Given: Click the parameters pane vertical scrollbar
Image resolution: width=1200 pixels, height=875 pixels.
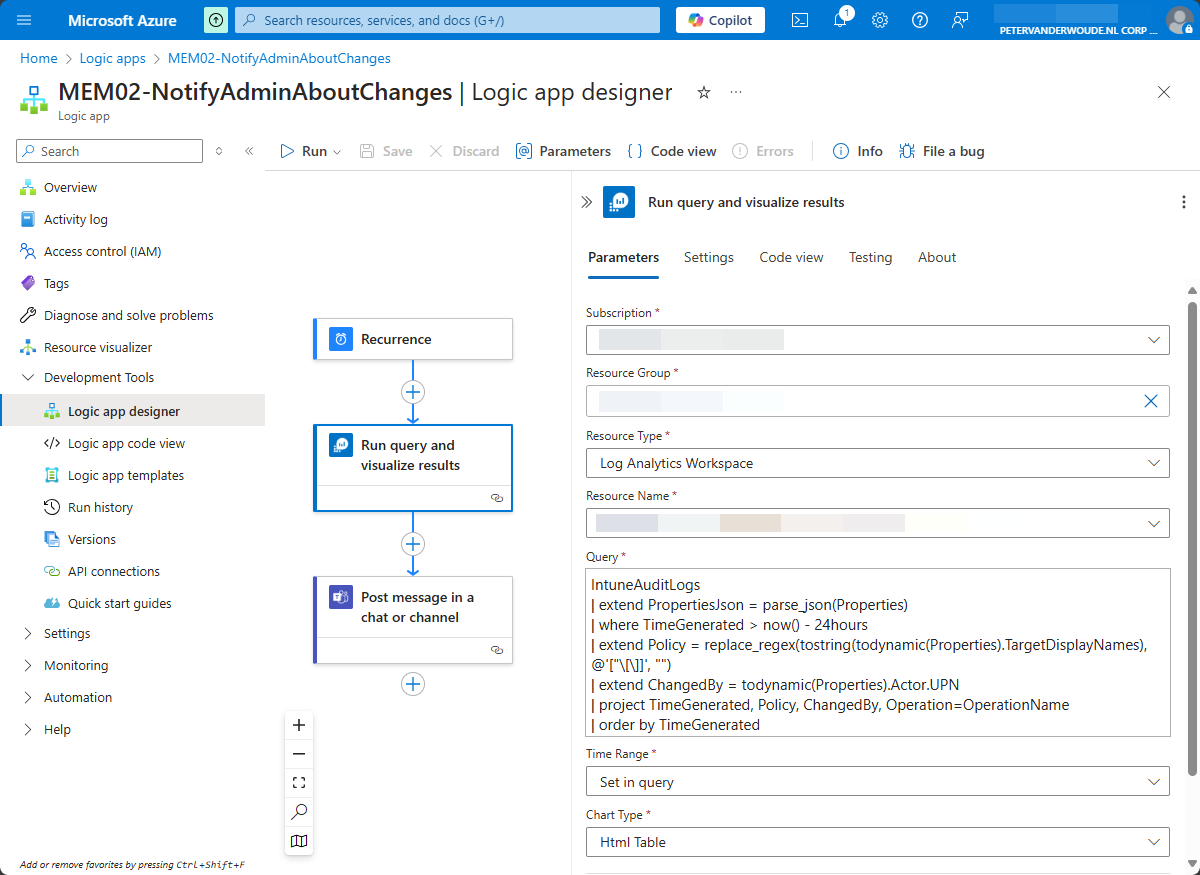Looking at the screenshot, I should 1192,538.
